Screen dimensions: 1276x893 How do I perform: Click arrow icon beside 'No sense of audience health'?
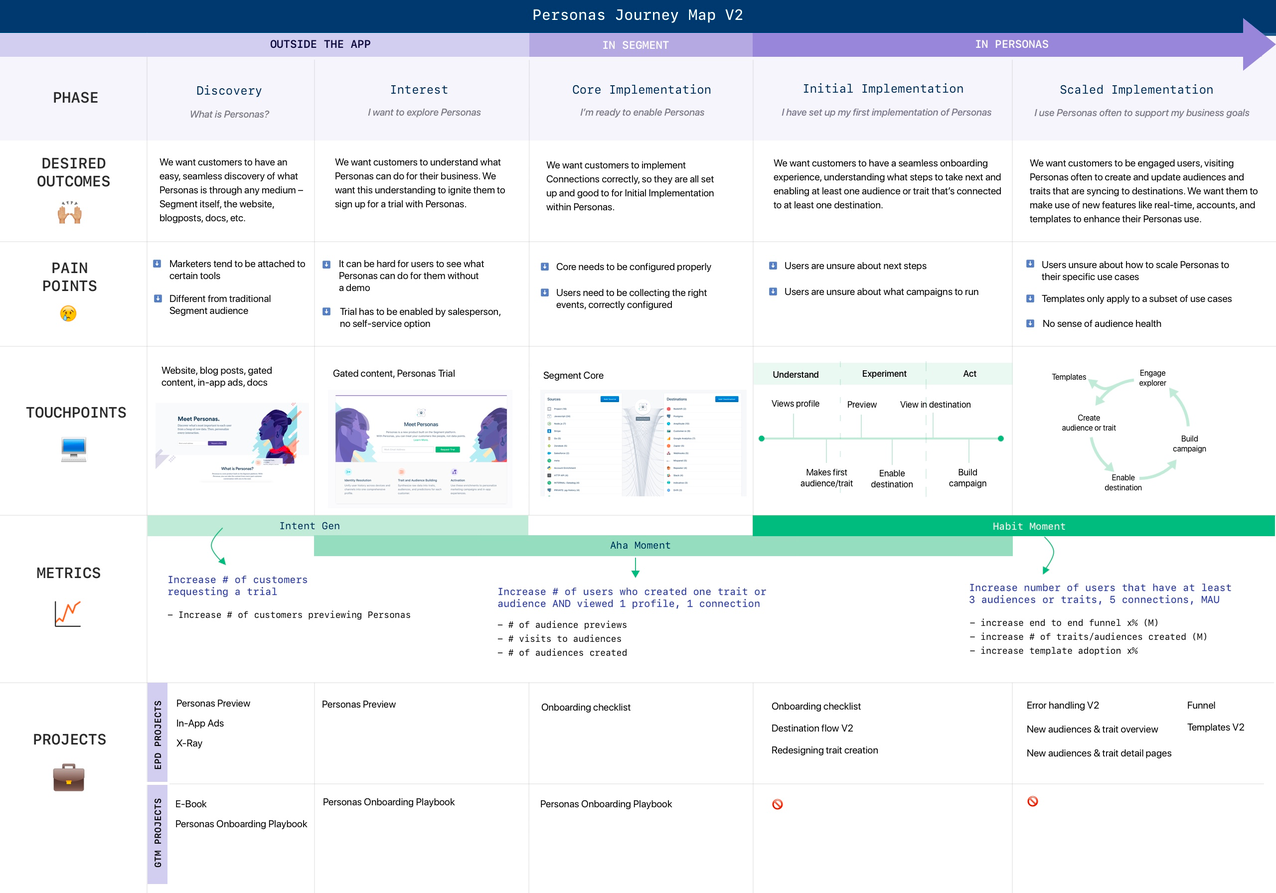[1031, 323]
